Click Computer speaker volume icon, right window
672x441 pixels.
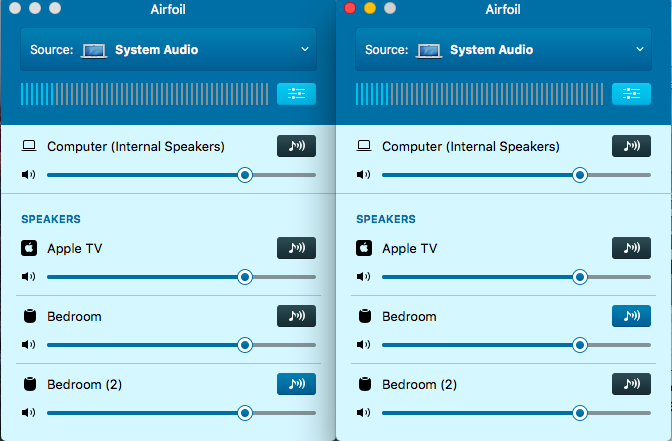[363, 174]
